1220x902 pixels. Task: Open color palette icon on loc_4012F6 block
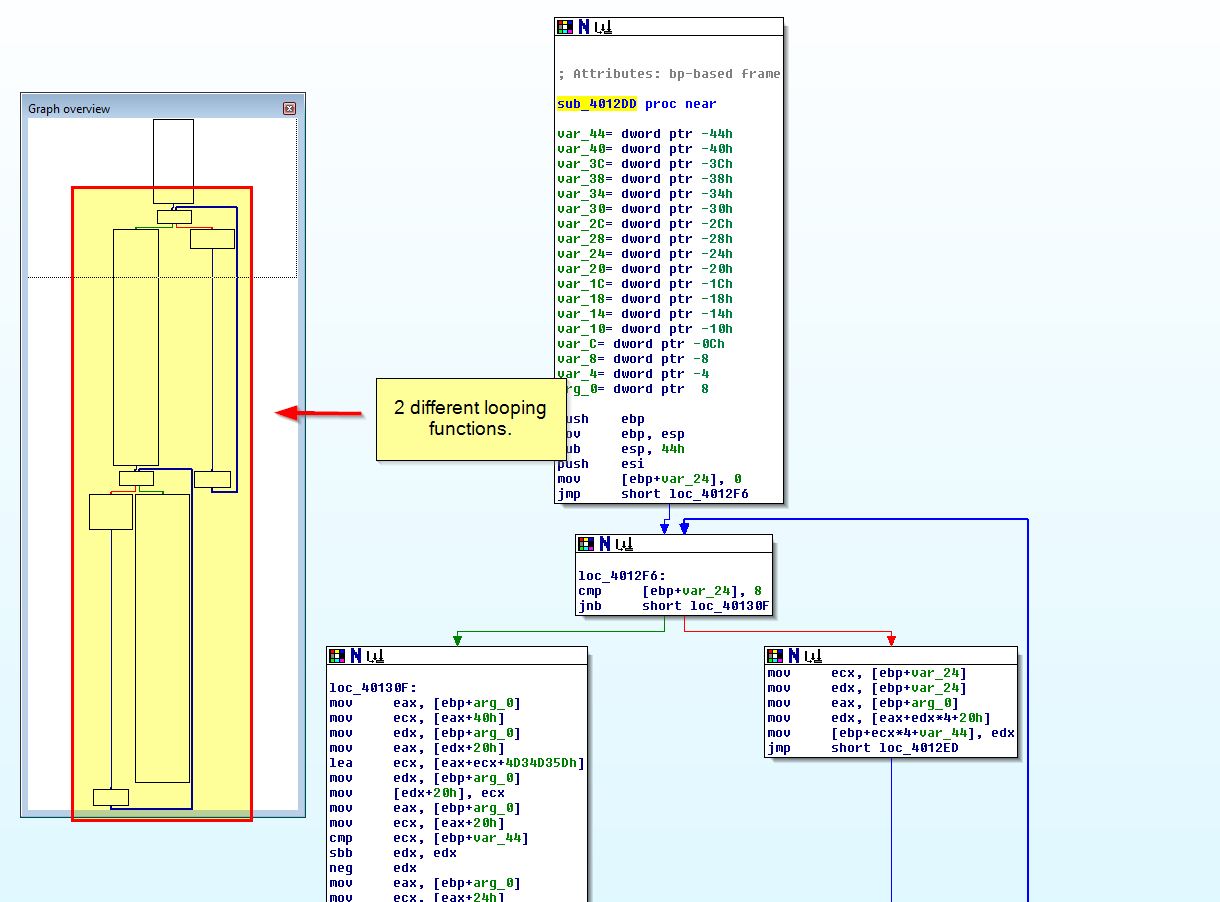(587, 544)
